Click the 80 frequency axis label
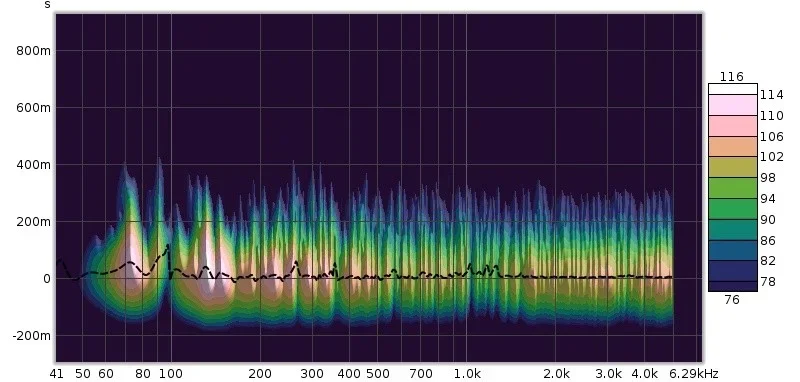800x382 pixels. (x=143, y=374)
